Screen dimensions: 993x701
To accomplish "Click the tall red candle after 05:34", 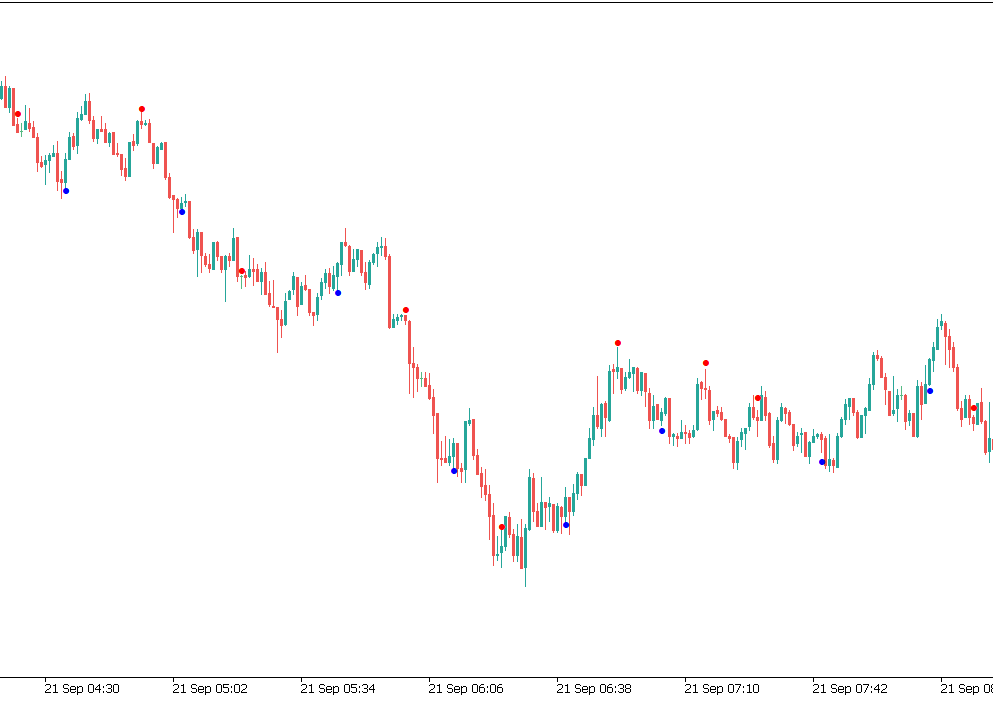I will (390, 290).
